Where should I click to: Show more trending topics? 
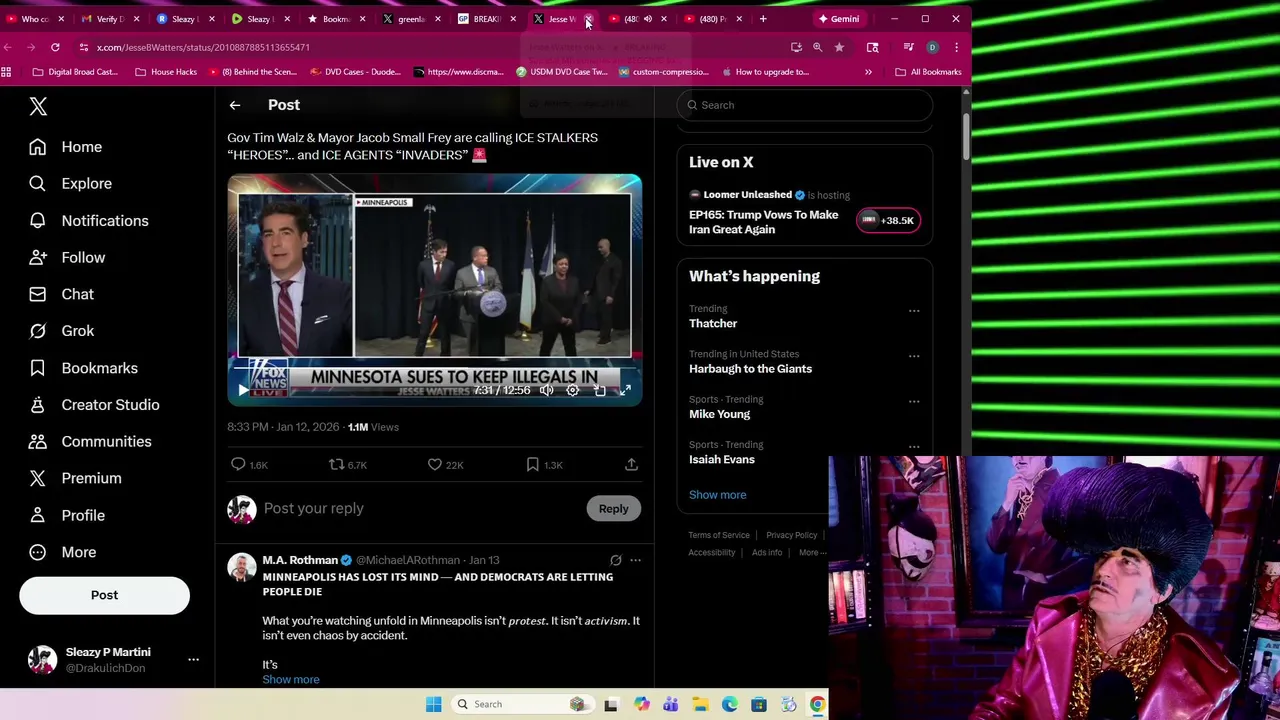717,494
